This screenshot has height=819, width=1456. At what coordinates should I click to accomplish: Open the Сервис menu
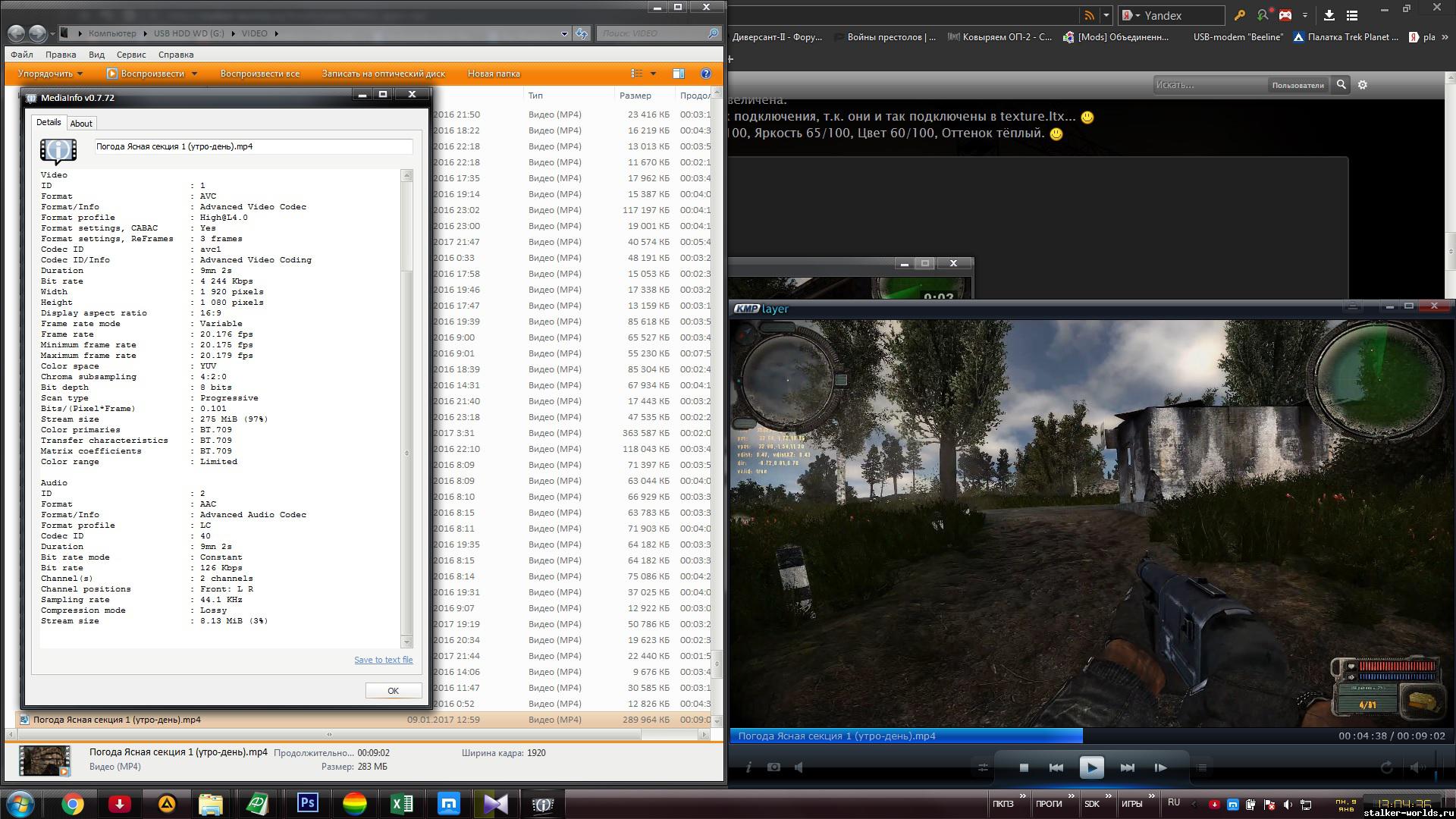coord(131,55)
